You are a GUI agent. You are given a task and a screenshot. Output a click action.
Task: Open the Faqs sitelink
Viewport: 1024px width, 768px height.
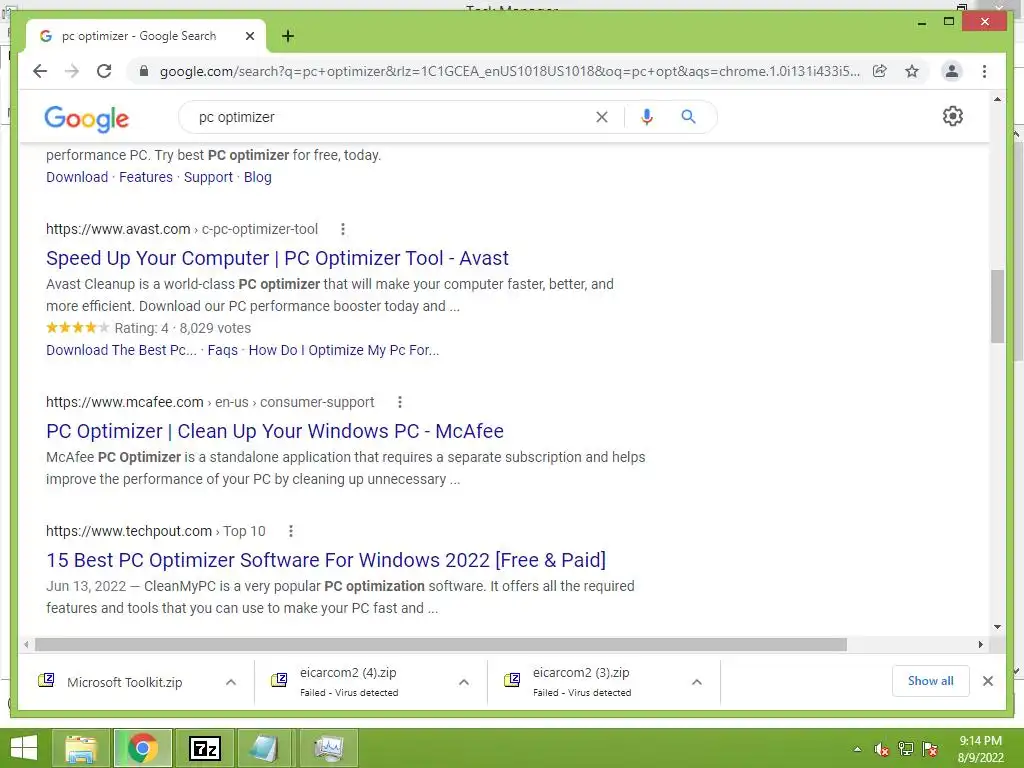pos(223,350)
